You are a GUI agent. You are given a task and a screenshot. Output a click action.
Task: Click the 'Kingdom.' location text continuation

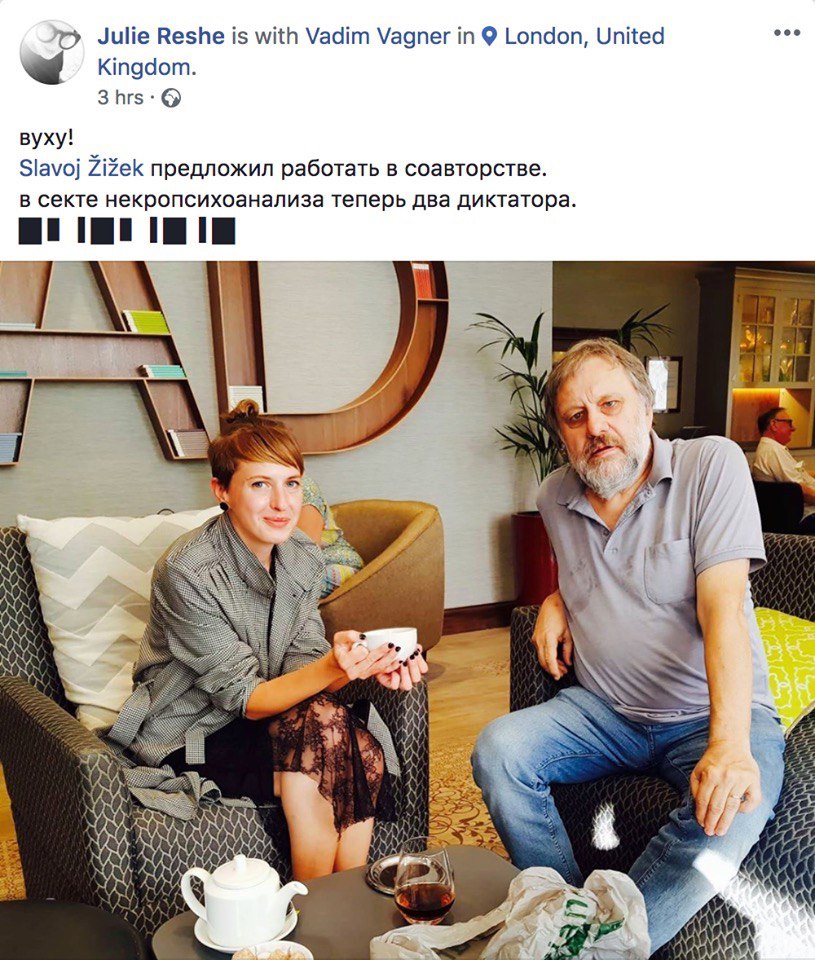147,67
